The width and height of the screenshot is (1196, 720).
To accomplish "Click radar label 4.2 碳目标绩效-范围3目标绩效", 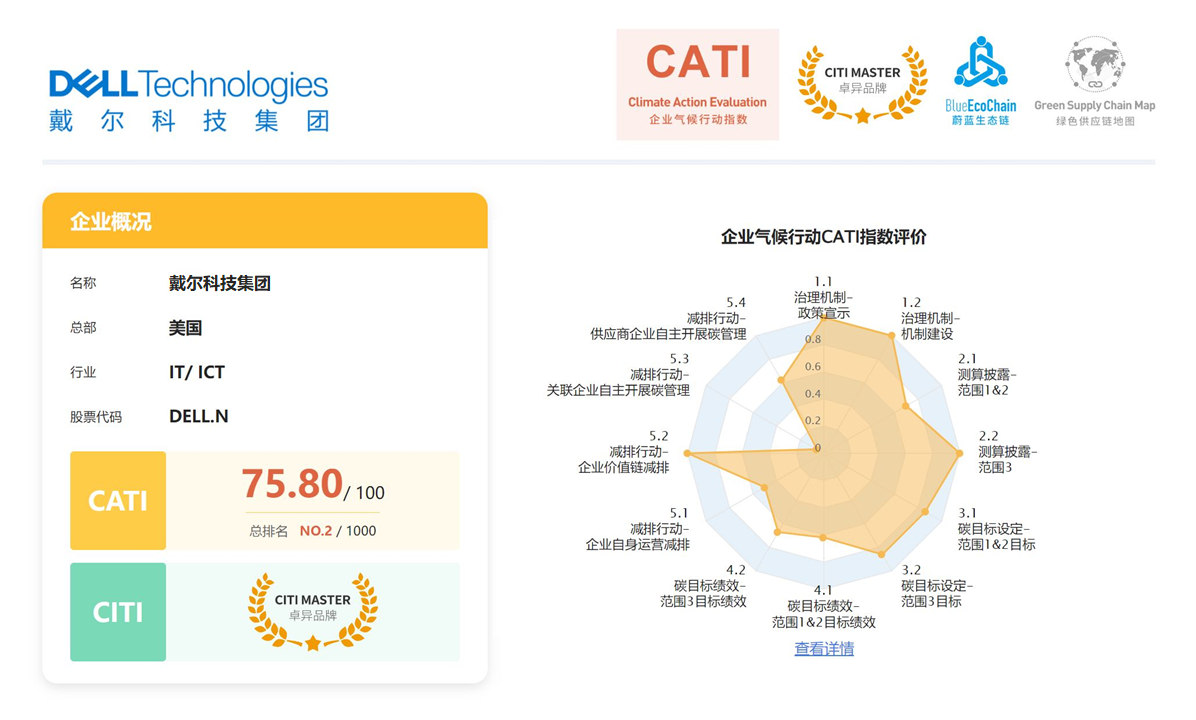I will click(x=703, y=586).
